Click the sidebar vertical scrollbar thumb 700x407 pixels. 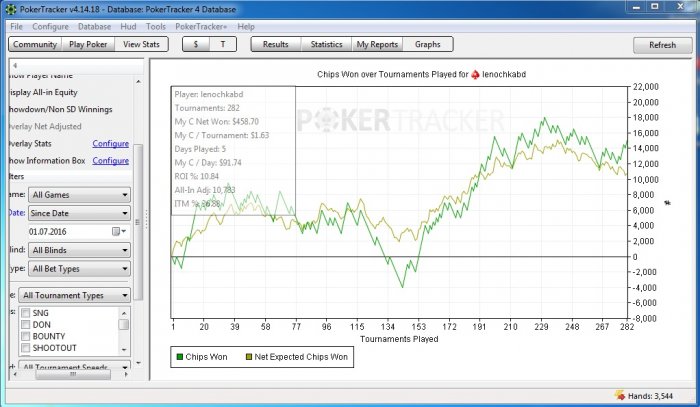click(x=138, y=222)
